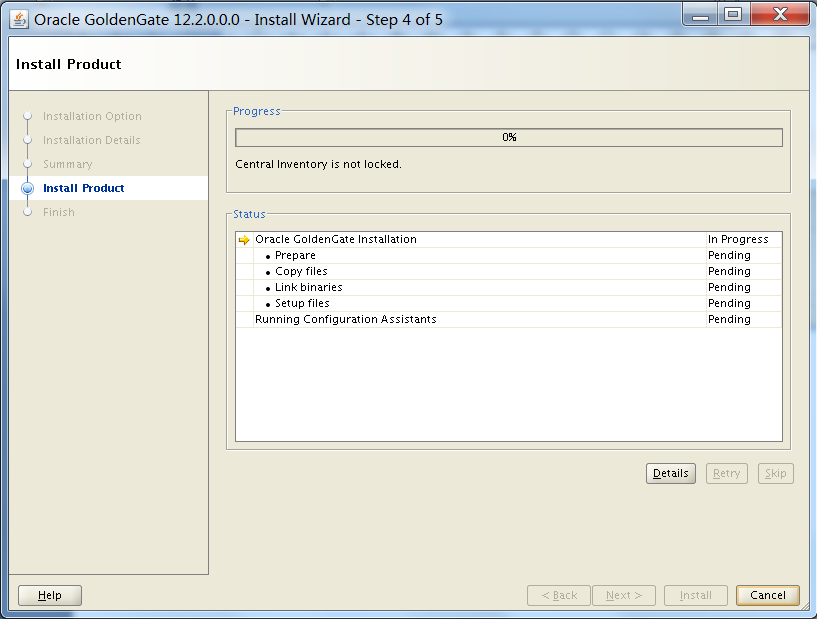The width and height of the screenshot is (817, 619).
Task: Select the Link binaries row
Action: tap(509, 288)
